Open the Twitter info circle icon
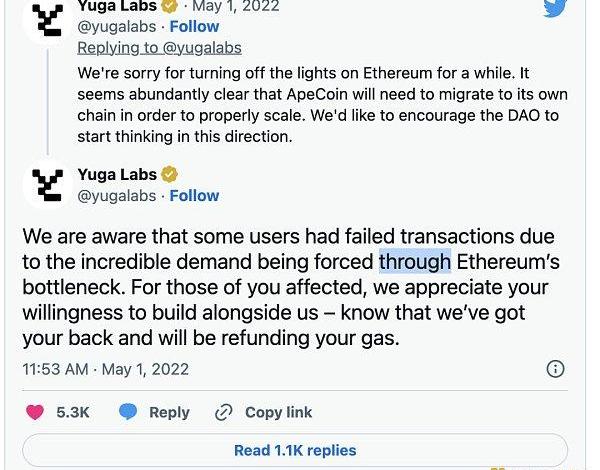Viewport: 600px width, 470px height. pyautogui.click(x=555, y=369)
